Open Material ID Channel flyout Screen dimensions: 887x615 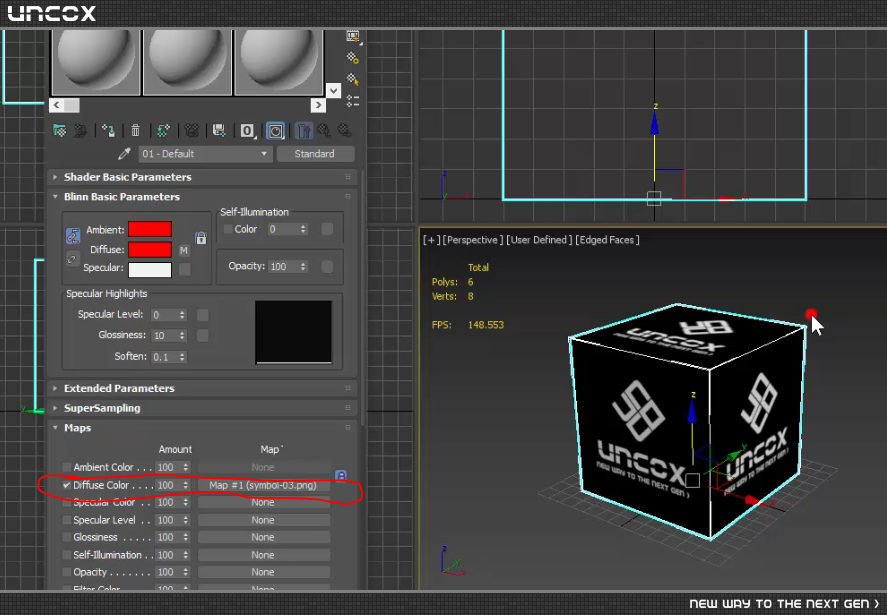coord(248,131)
